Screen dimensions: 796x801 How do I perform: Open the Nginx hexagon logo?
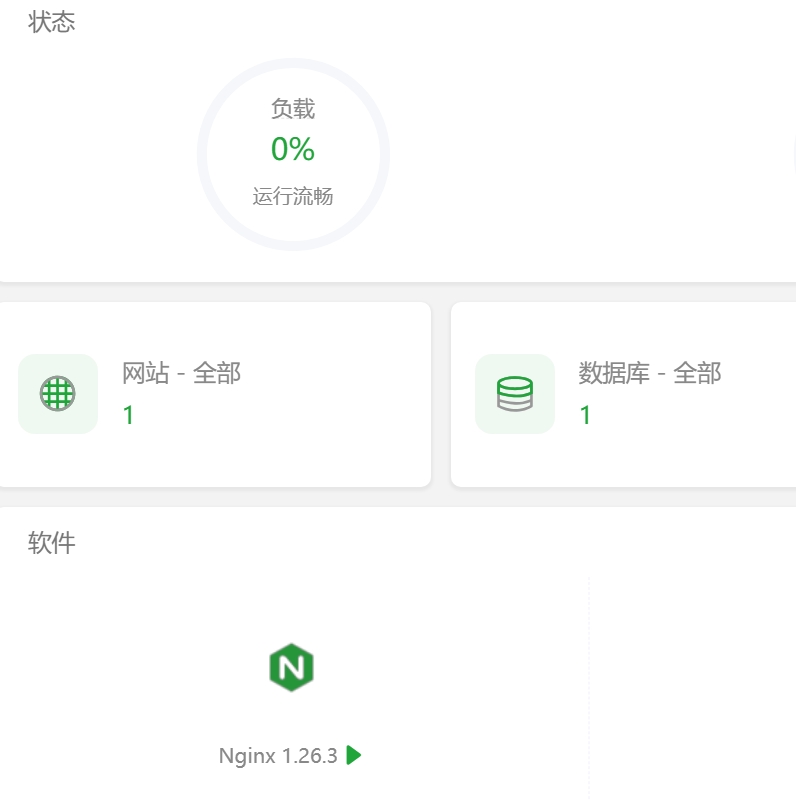pyautogui.click(x=291, y=668)
